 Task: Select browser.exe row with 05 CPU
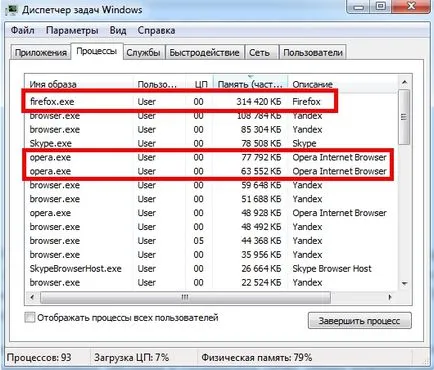pyautogui.click(x=212, y=241)
